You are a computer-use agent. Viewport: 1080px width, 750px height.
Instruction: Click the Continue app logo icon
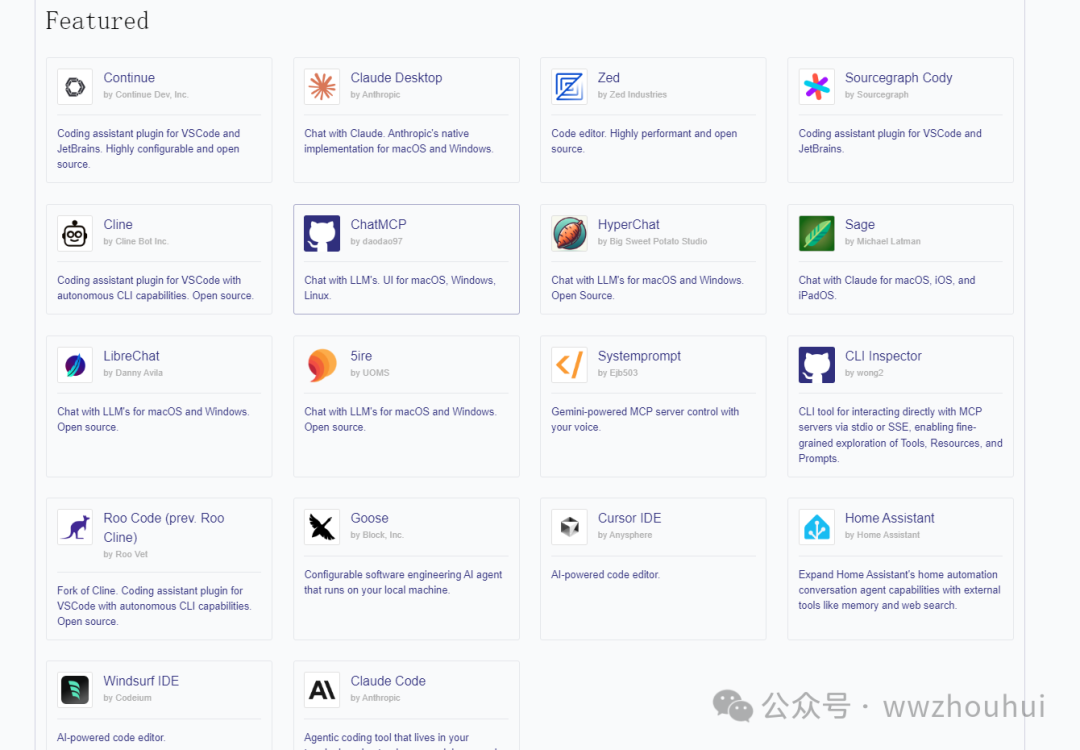click(x=75, y=87)
